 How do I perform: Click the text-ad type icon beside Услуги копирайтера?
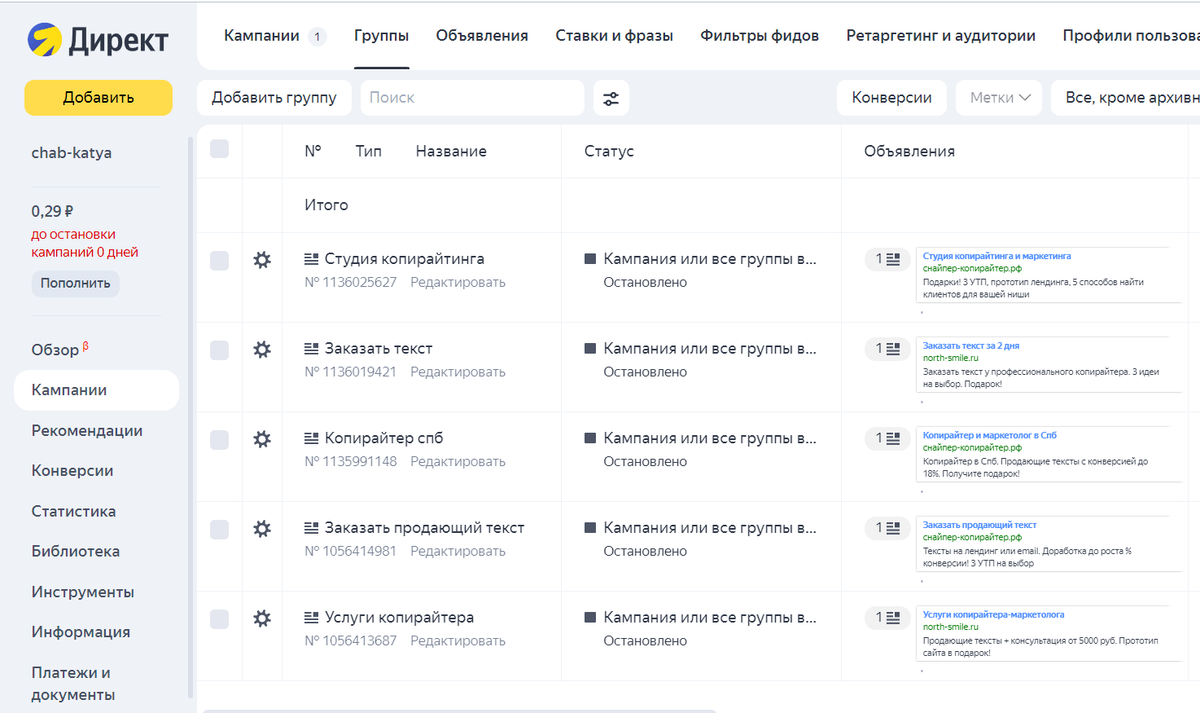pos(311,617)
